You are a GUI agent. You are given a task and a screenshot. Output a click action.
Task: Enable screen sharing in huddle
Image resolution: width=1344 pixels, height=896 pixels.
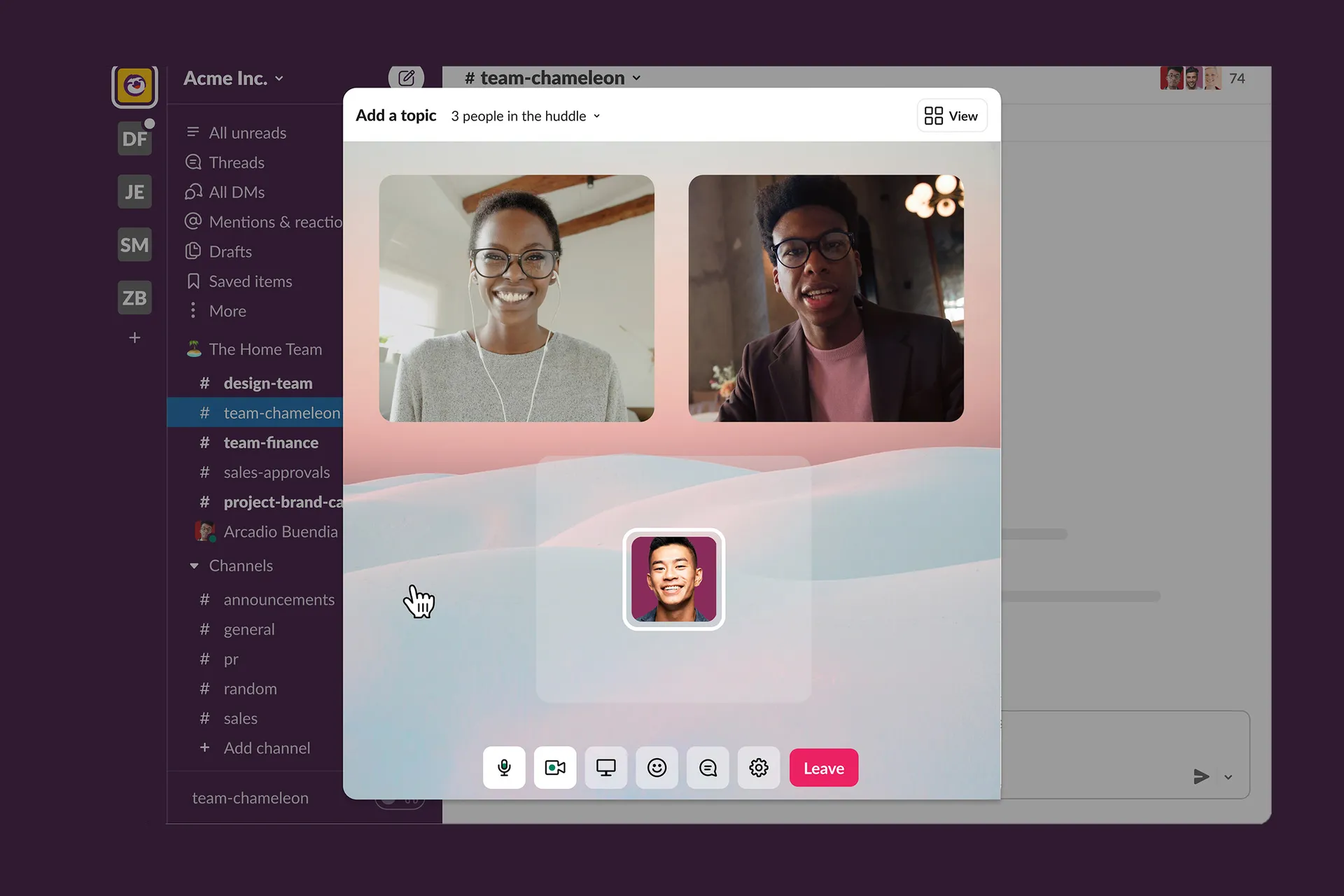[605, 767]
